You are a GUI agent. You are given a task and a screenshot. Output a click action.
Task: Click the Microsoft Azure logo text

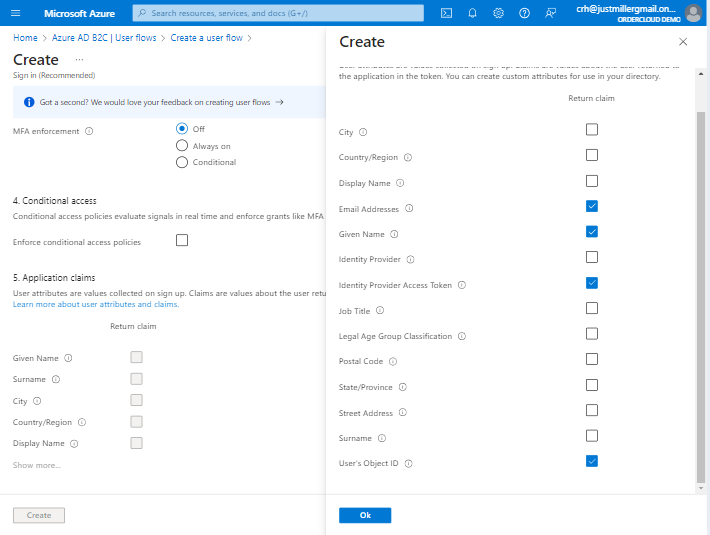(x=79, y=14)
